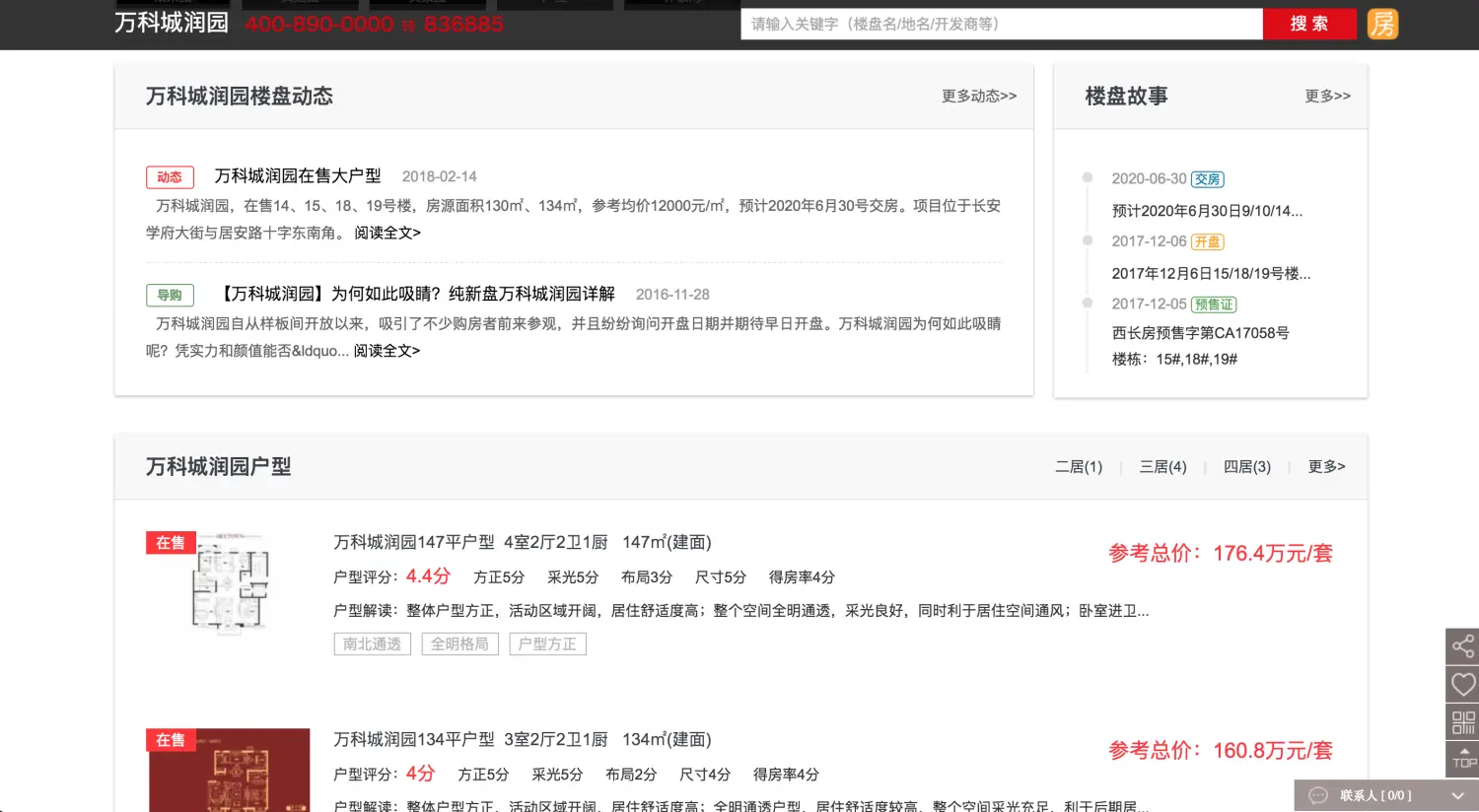Focus the keyword search input field
The width and height of the screenshot is (1479, 812).
tap(1002, 24)
